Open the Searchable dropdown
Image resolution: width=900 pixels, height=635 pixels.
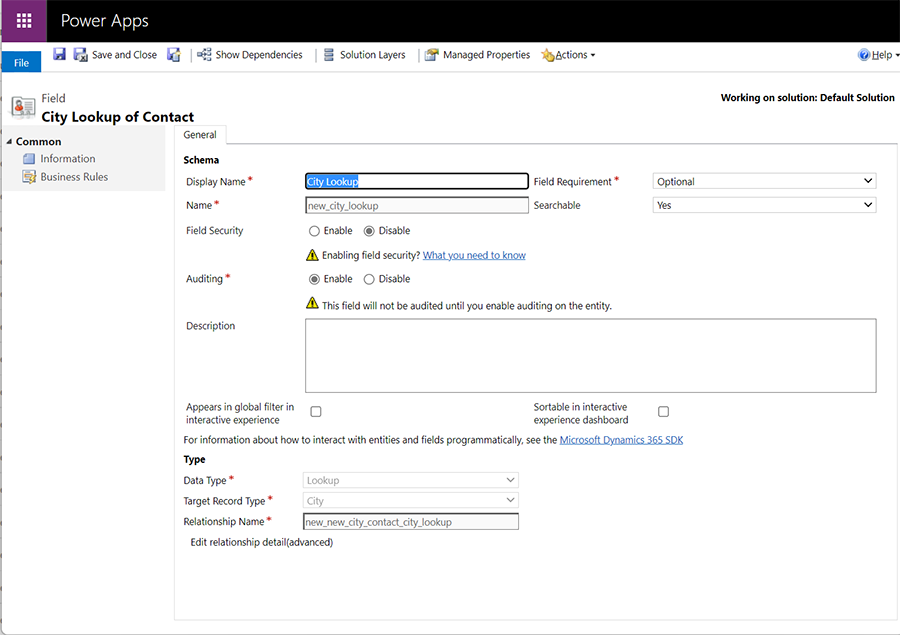click(763, 204)
